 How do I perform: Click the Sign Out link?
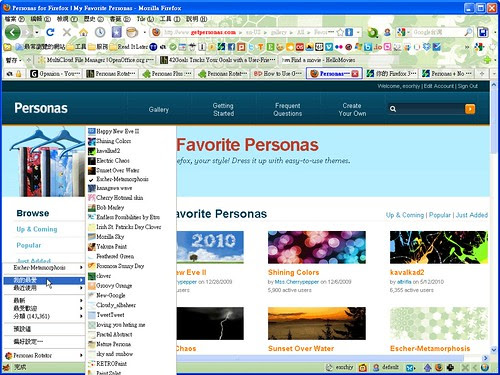coord(467,86)
